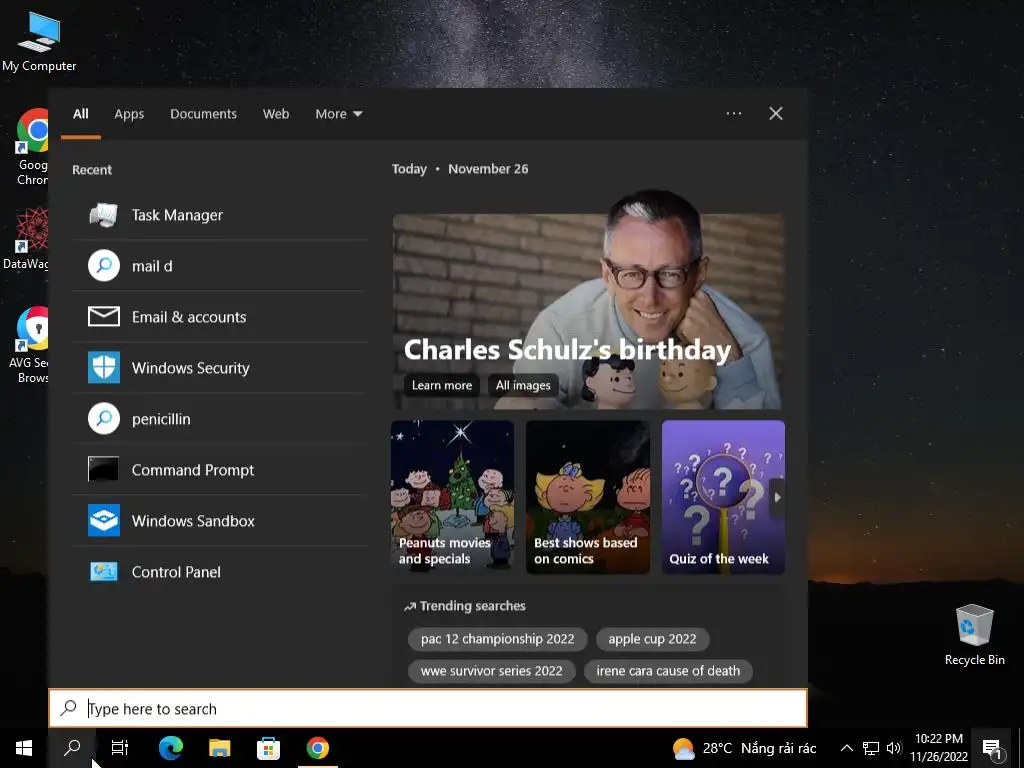The width and height of the screenshot is (1024, 768).
Task: Click the network icon in system tray
Action: point(871,748)
